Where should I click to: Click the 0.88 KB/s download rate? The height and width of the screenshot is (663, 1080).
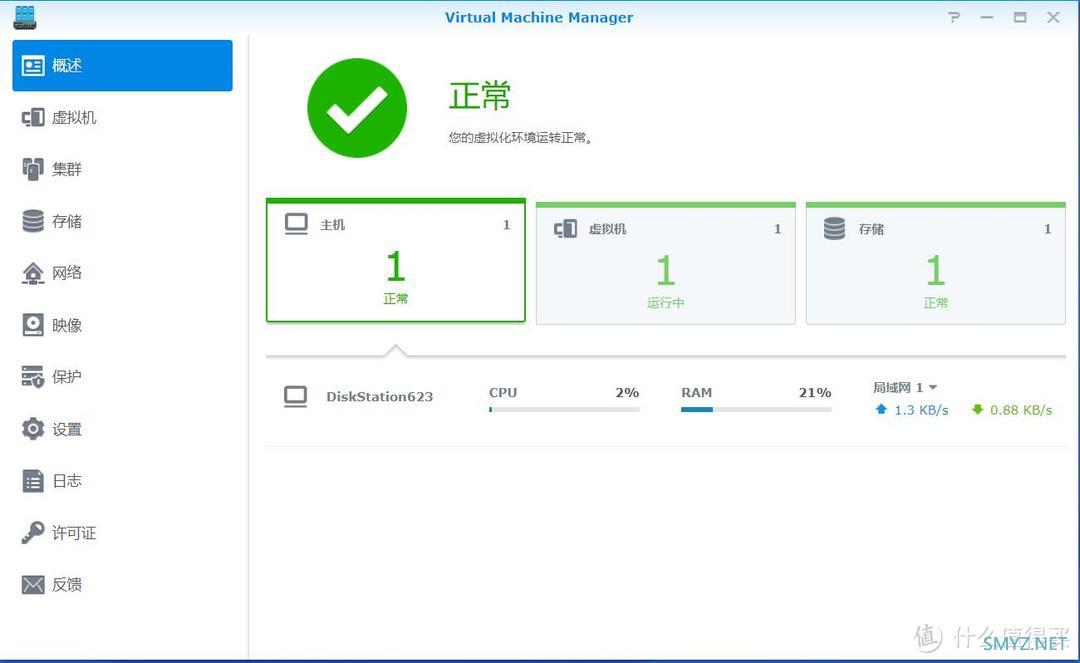tap(1021, 410)
